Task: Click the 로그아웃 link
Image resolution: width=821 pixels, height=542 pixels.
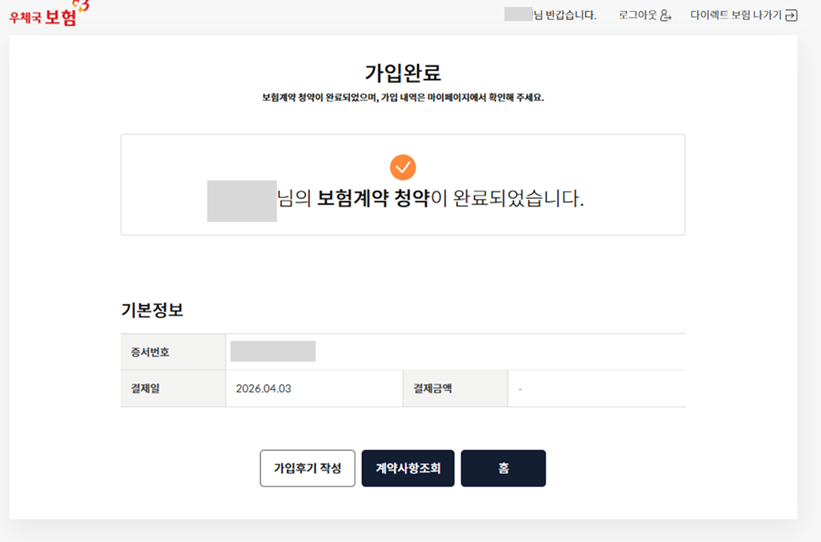Action: point(645,15)
